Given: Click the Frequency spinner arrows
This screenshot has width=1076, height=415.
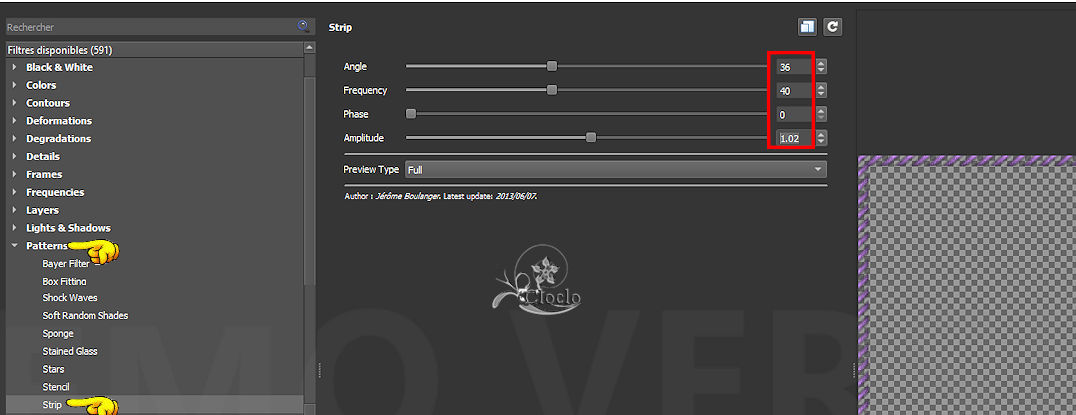Looking at the screenshot, I should coord(821,91).
